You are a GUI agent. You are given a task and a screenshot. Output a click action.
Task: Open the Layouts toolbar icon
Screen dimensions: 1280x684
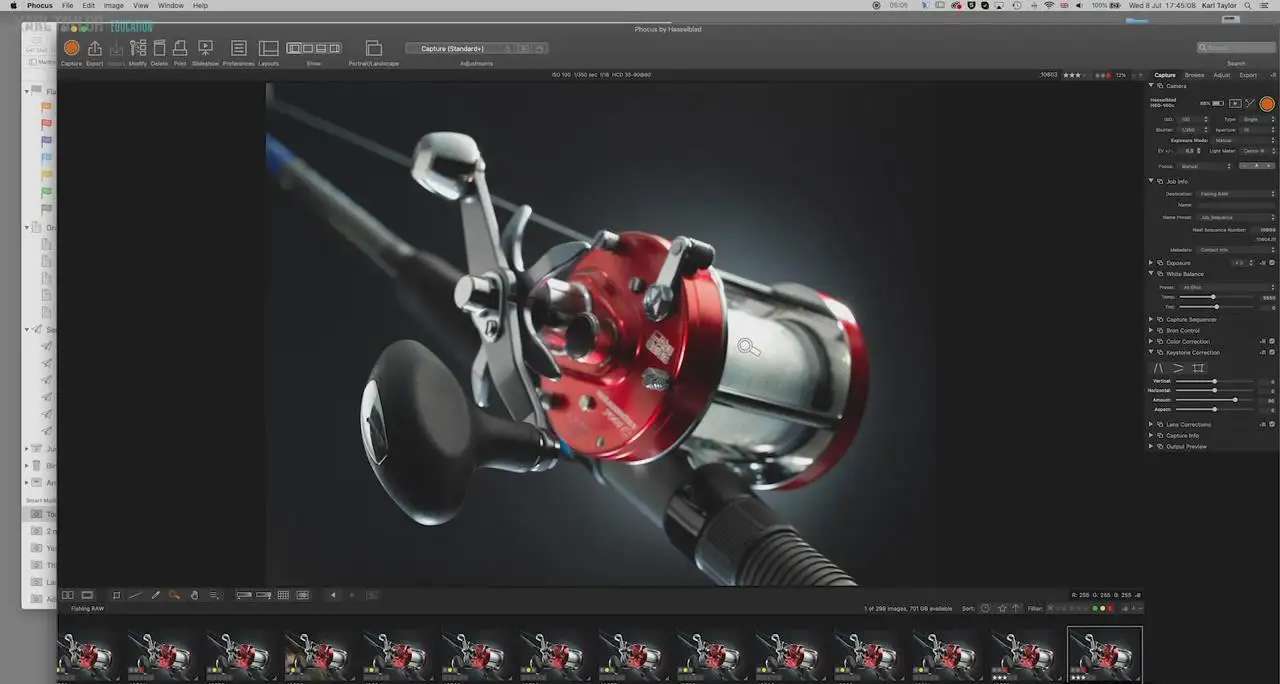(269, 48)
